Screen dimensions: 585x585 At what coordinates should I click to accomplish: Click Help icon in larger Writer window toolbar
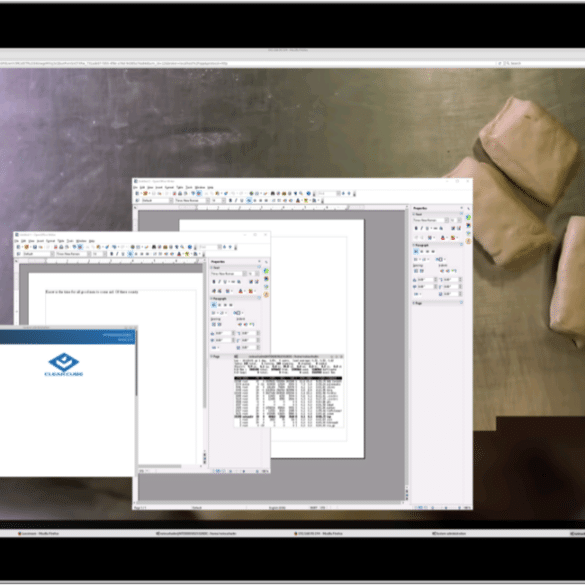(x=309, y=193)
